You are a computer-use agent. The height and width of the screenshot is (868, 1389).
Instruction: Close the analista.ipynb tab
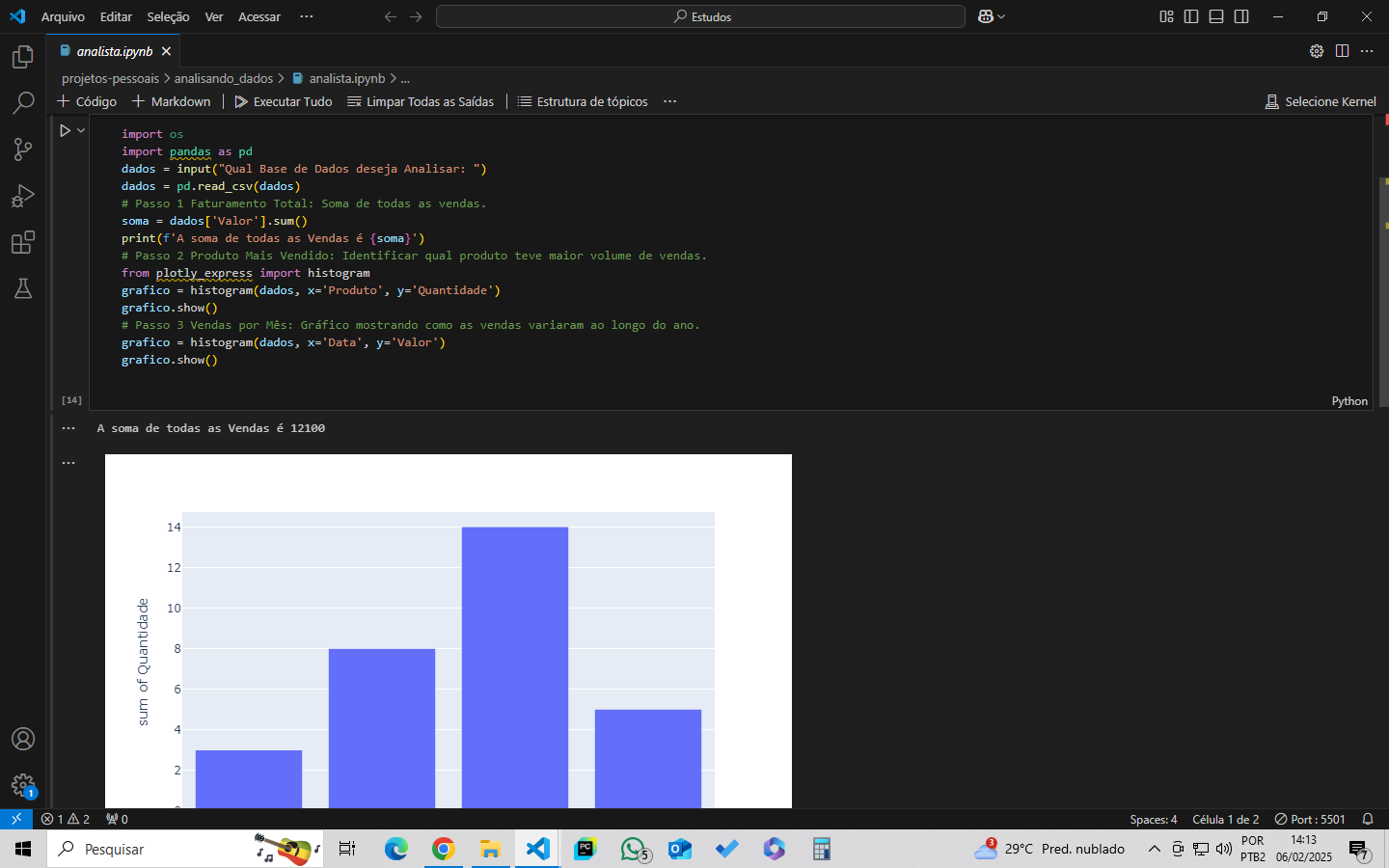tap(166, 51)
